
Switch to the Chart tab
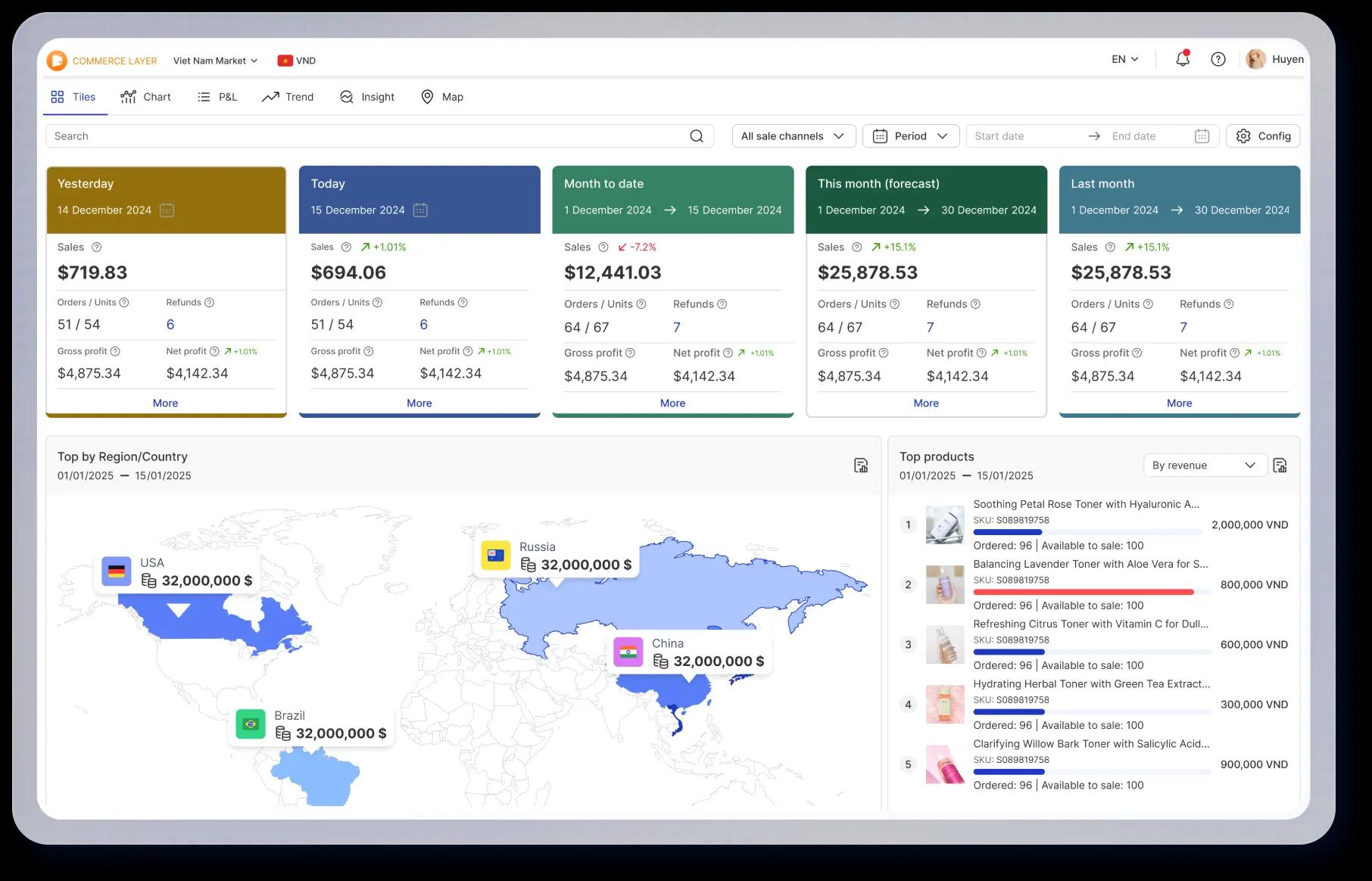point(146,97)
